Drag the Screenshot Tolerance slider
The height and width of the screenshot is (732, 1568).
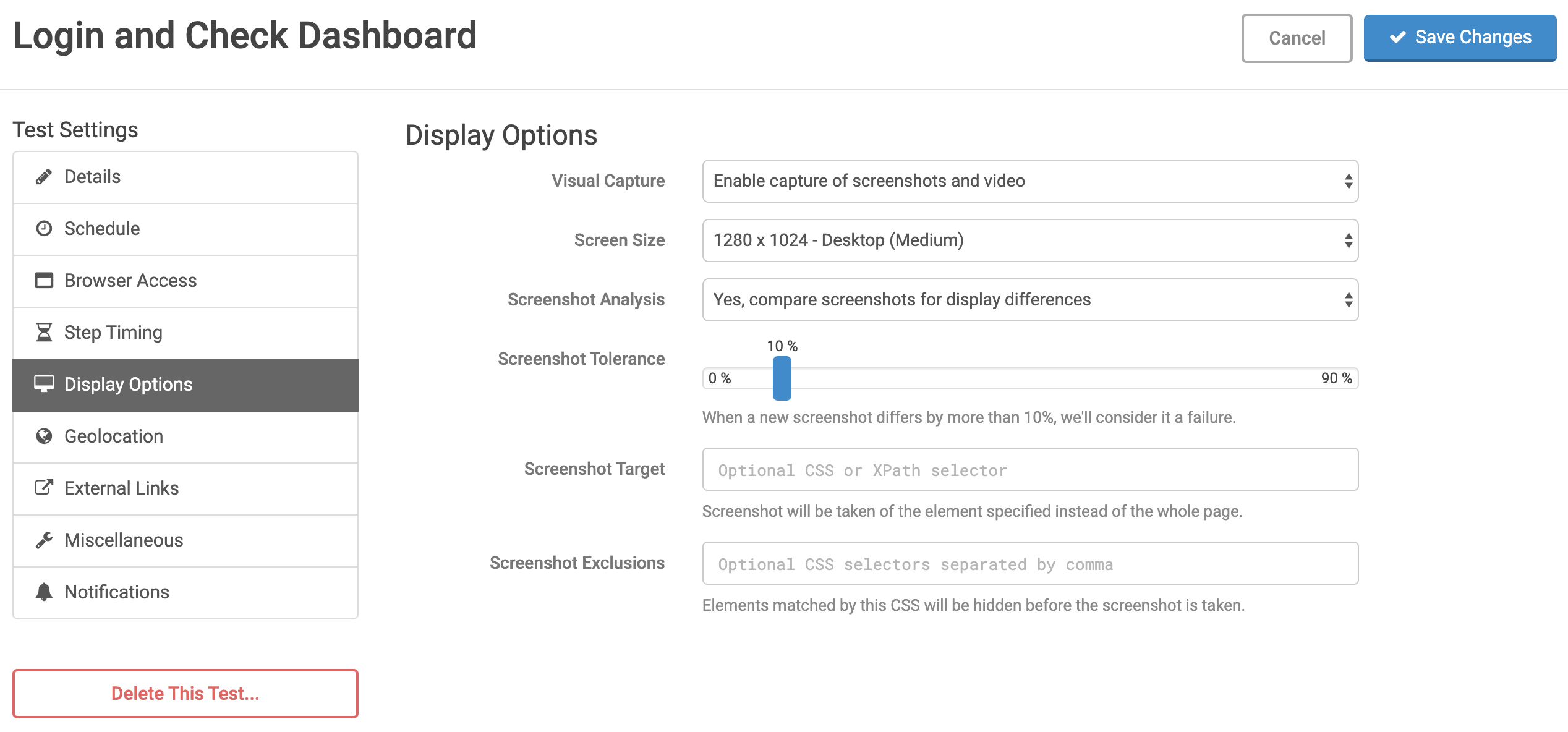click(781, 378)
